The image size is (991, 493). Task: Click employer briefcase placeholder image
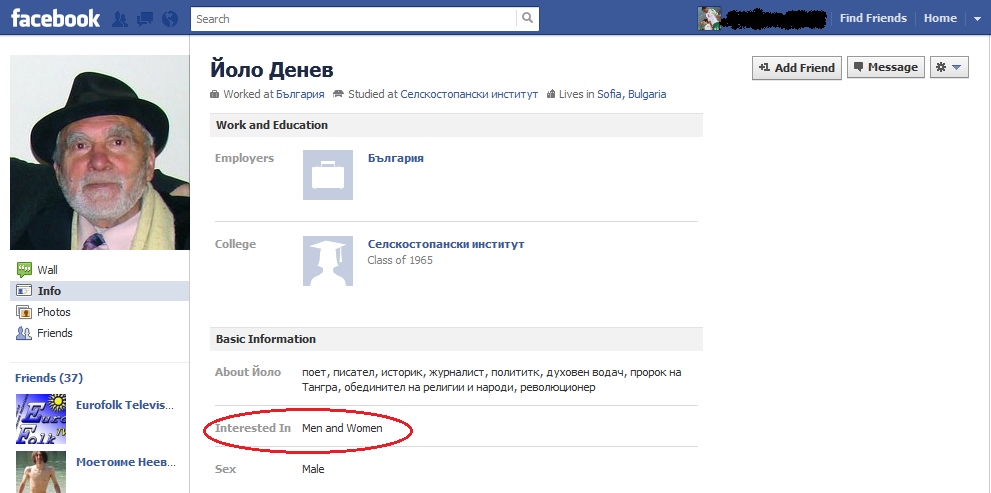[327, 174]
